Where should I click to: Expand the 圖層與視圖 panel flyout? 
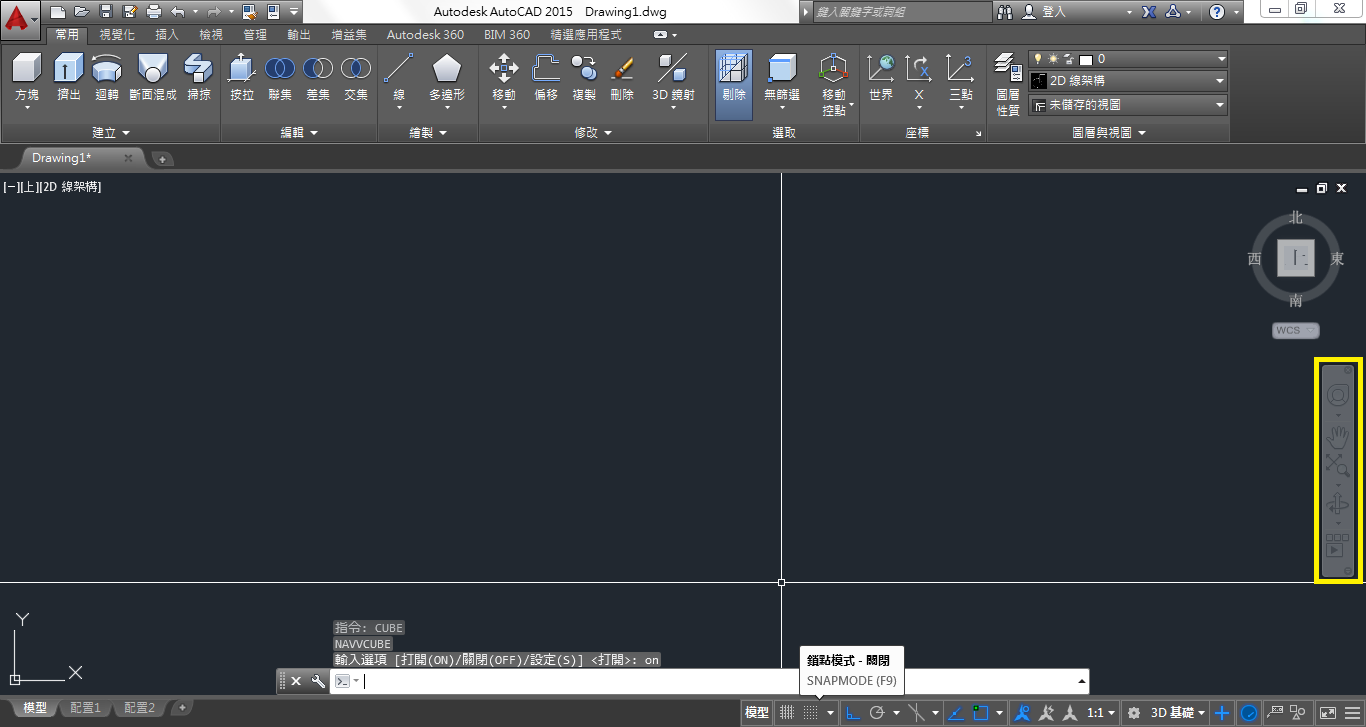[1109, 132]
